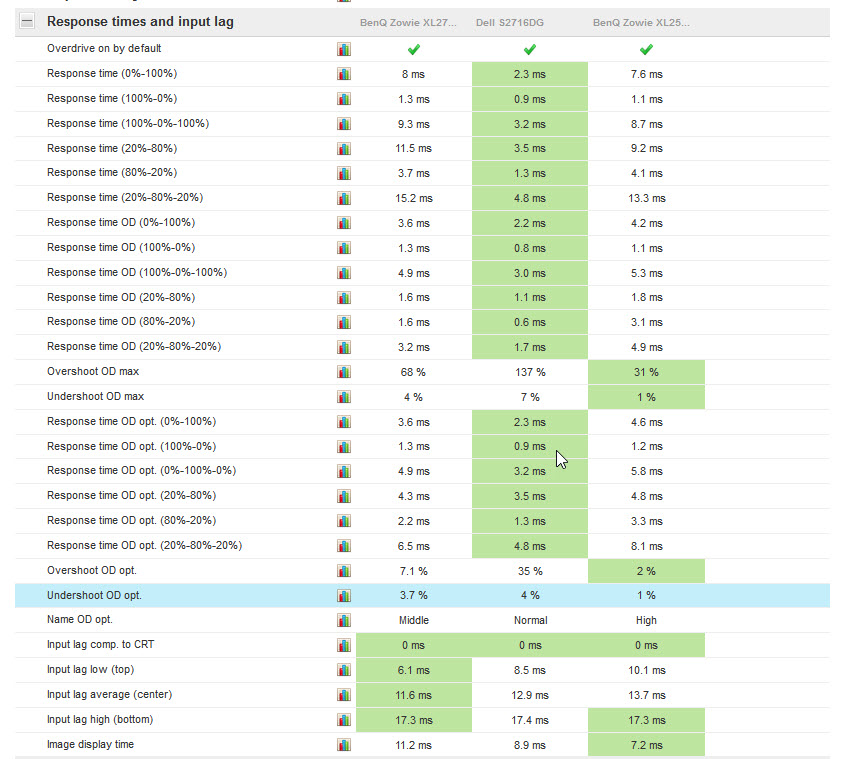The height and width of the screenshot is (759, 855).
Task: Click the BenQ Zowie XL27... column header
Action: click(408, 22)
